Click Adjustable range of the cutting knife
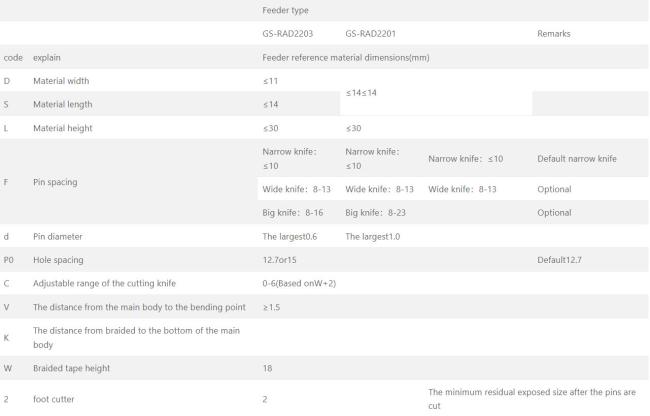This screenshot has height=416, width=650. [x=104, y=283]
